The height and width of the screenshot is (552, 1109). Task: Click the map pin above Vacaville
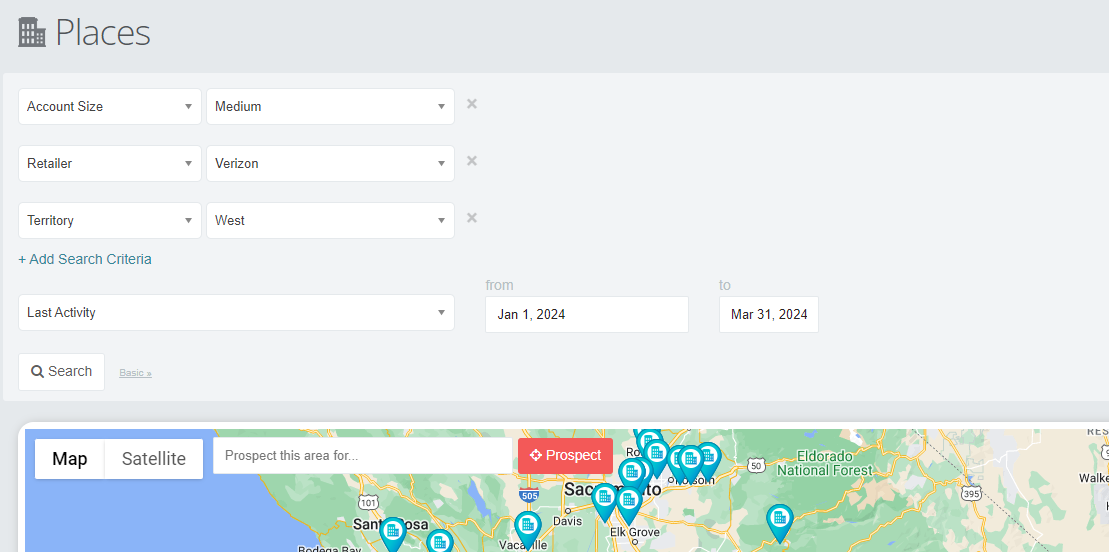(x=528, y=529)
